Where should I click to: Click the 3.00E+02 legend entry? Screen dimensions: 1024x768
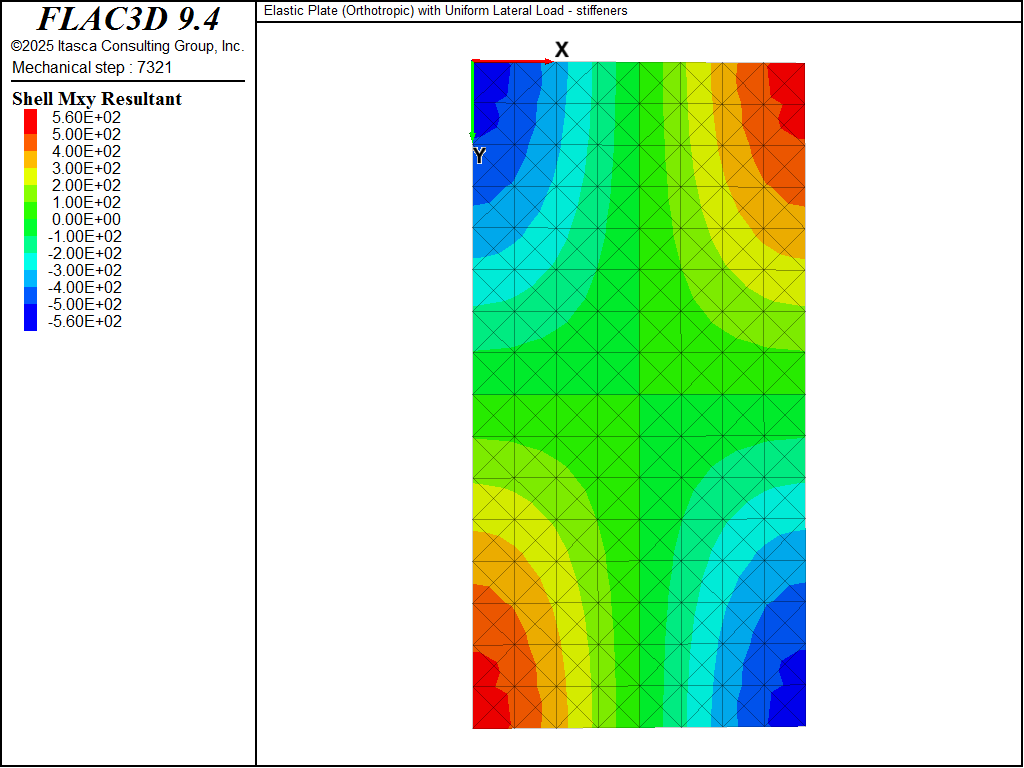(x=86, y=168)
